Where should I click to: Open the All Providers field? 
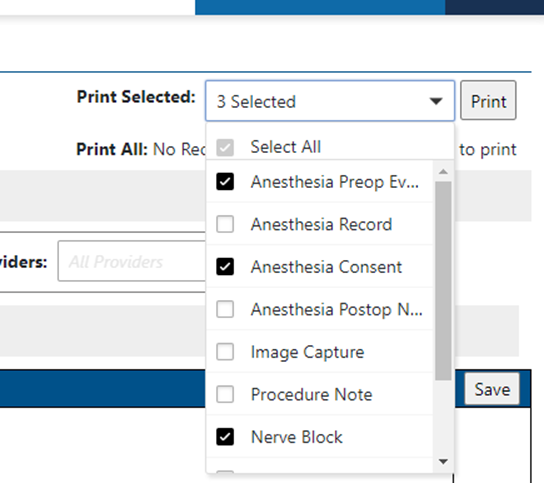(x=132, y=261)
